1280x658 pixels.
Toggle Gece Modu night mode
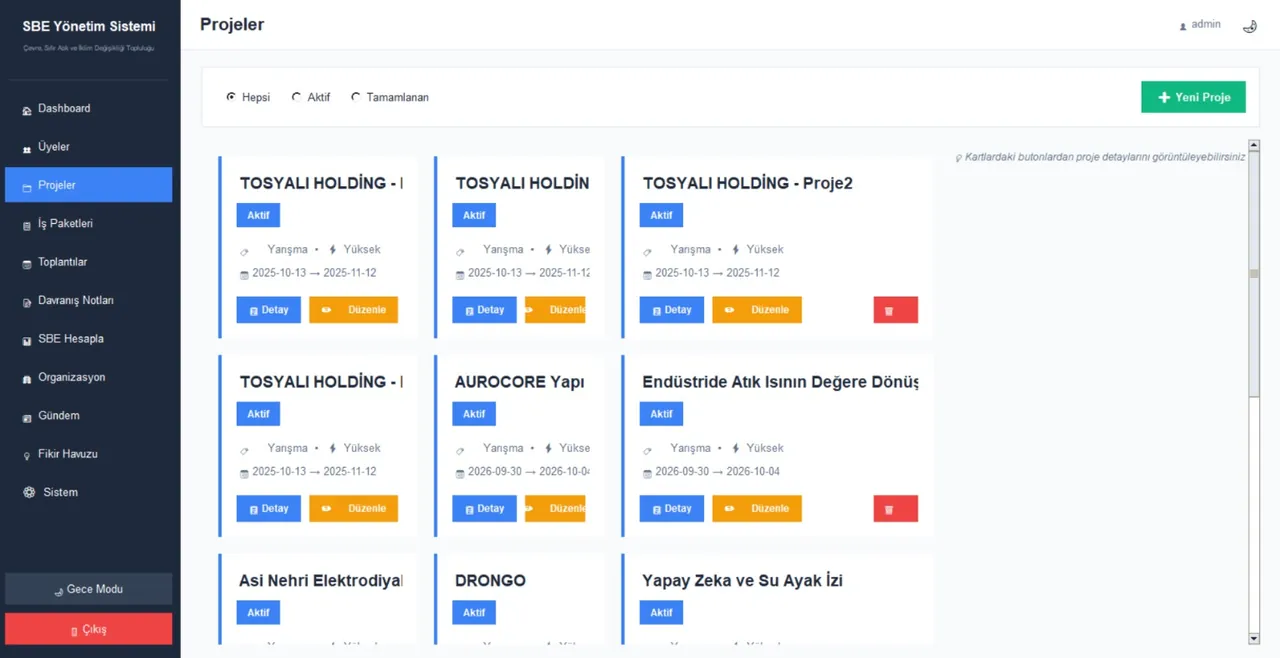tap(88, 589)
